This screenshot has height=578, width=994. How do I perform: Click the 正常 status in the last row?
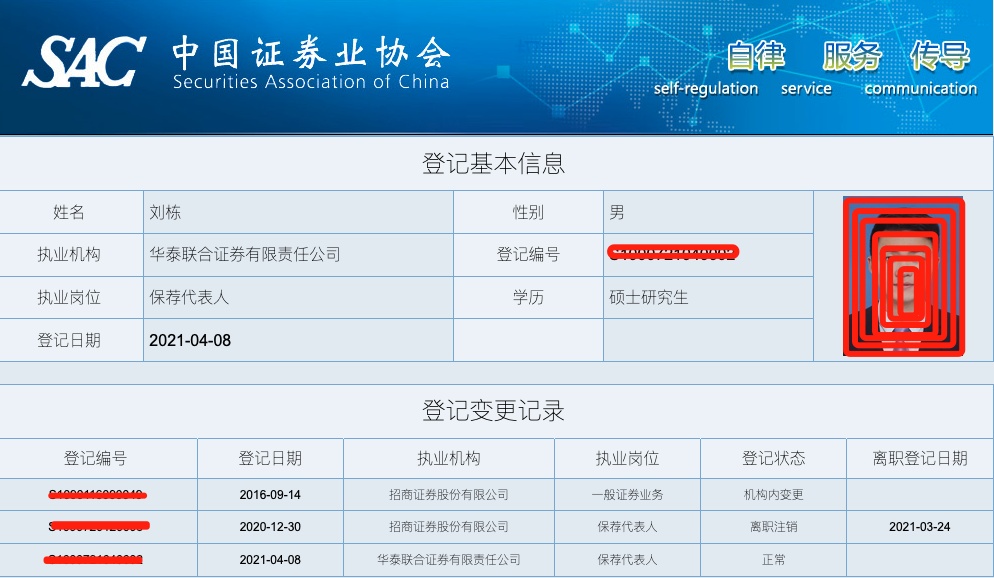click(773, 559)
